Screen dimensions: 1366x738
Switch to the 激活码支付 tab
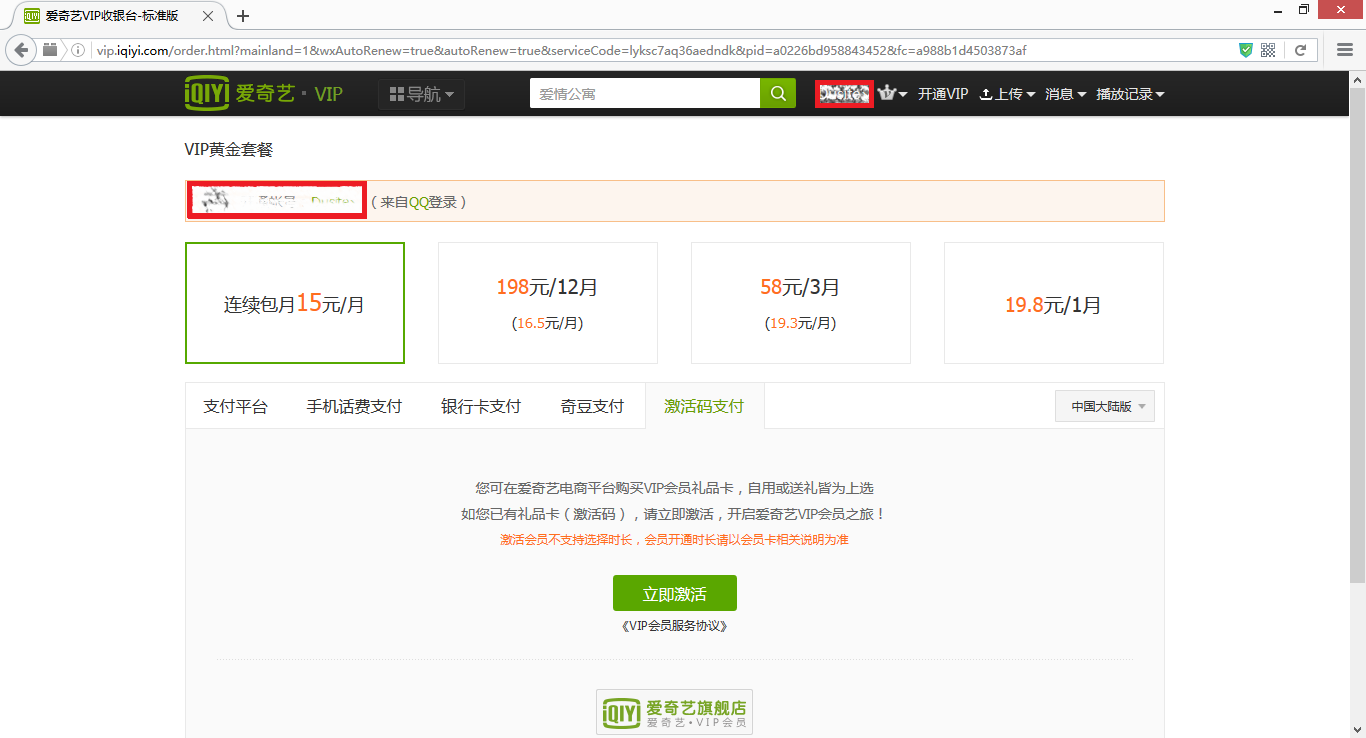pos(705,406)
